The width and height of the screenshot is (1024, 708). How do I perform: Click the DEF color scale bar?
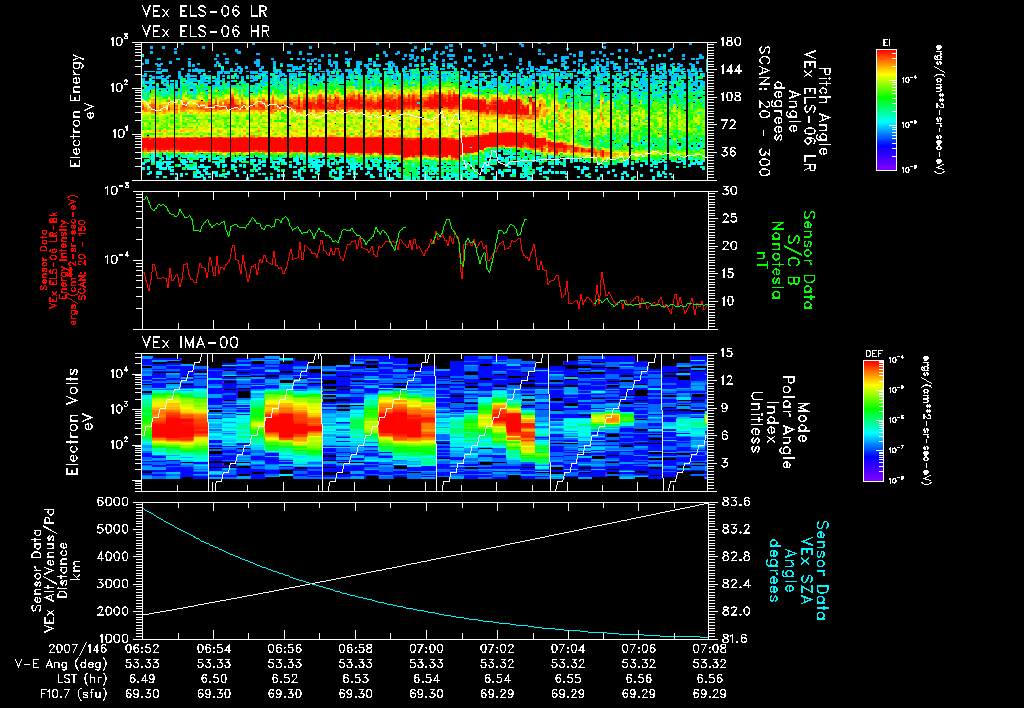[x=873, y=420]
